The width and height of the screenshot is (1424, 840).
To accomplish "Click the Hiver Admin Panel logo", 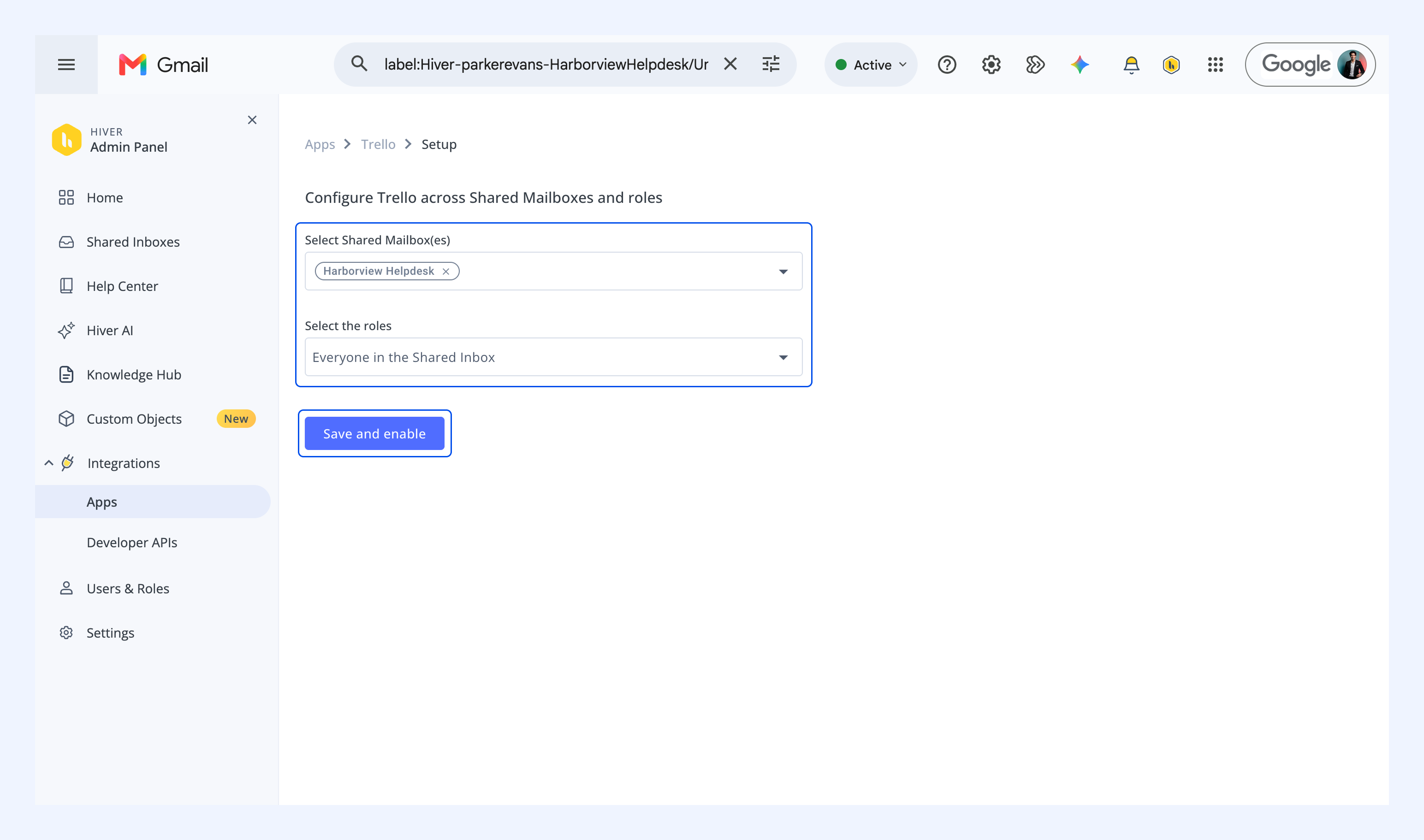I will (x=67, y=139).
